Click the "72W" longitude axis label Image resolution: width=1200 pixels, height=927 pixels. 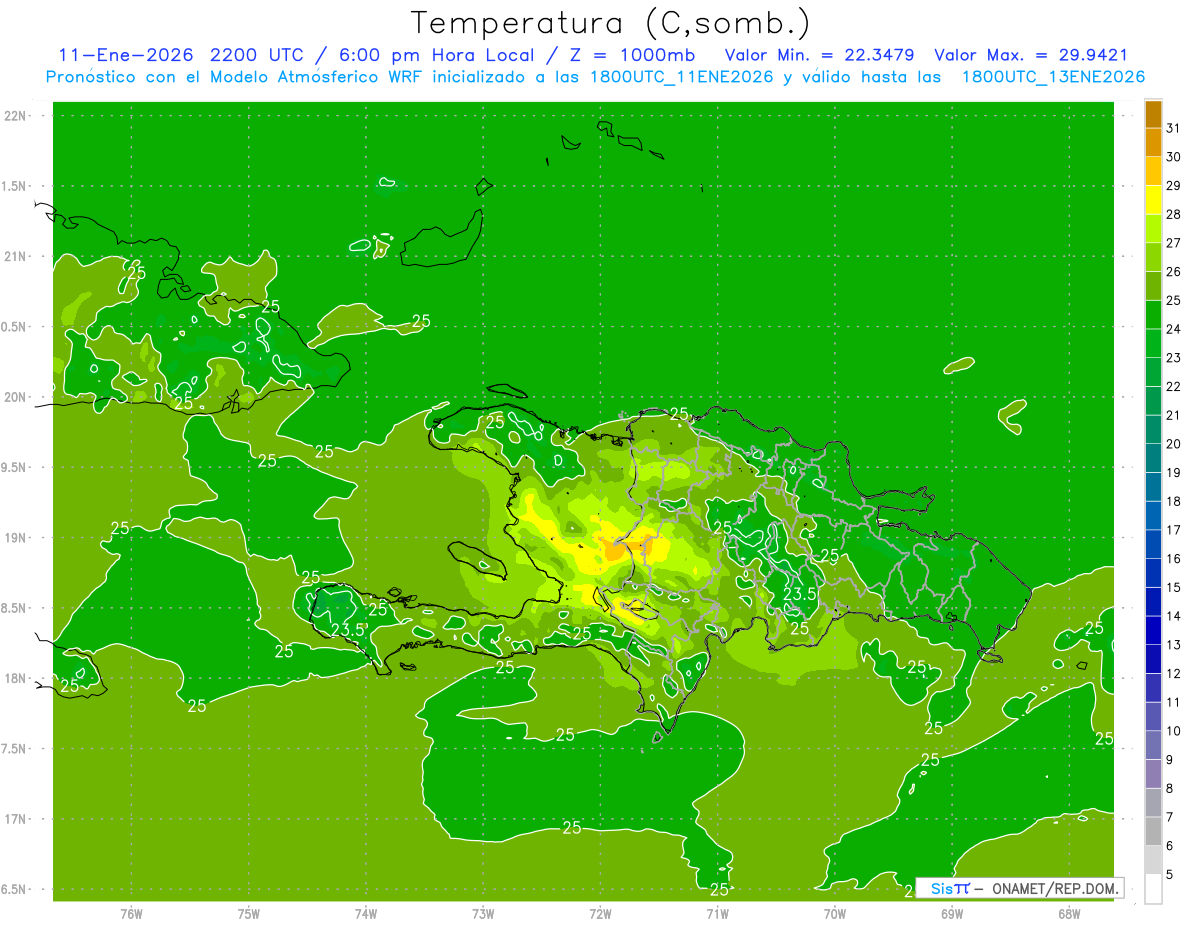[x=600, y=914]
